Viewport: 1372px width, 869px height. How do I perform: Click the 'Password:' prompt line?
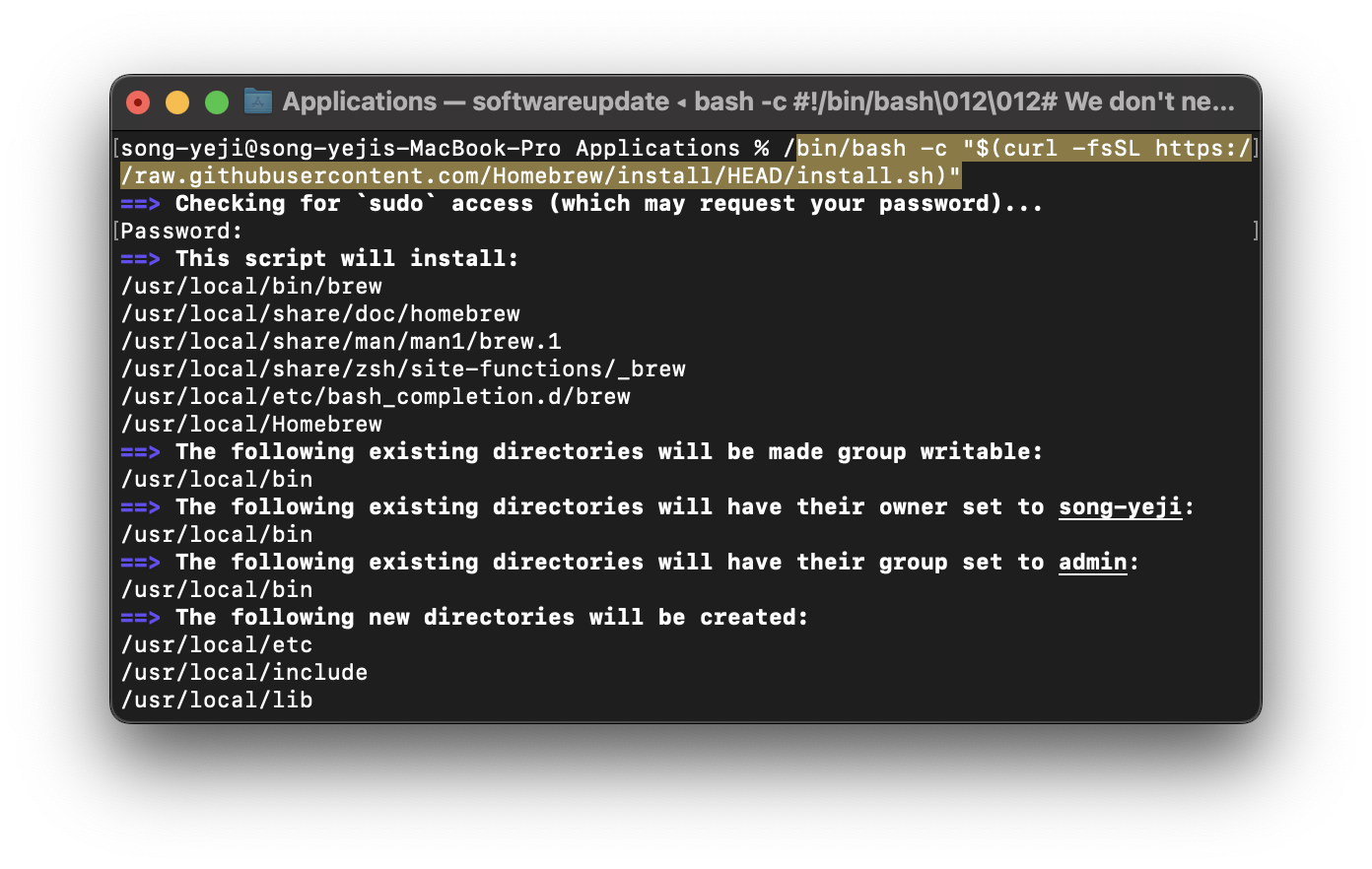tap(182, 231)
